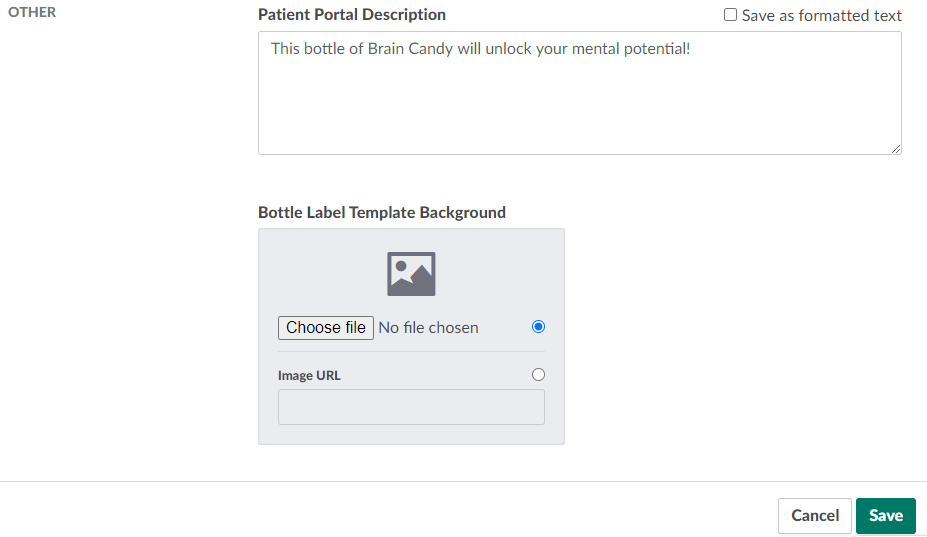The width and height of the screenshot is (927, 537).
Task: Click the "No file chosen" text
Action: coord(428,328)
